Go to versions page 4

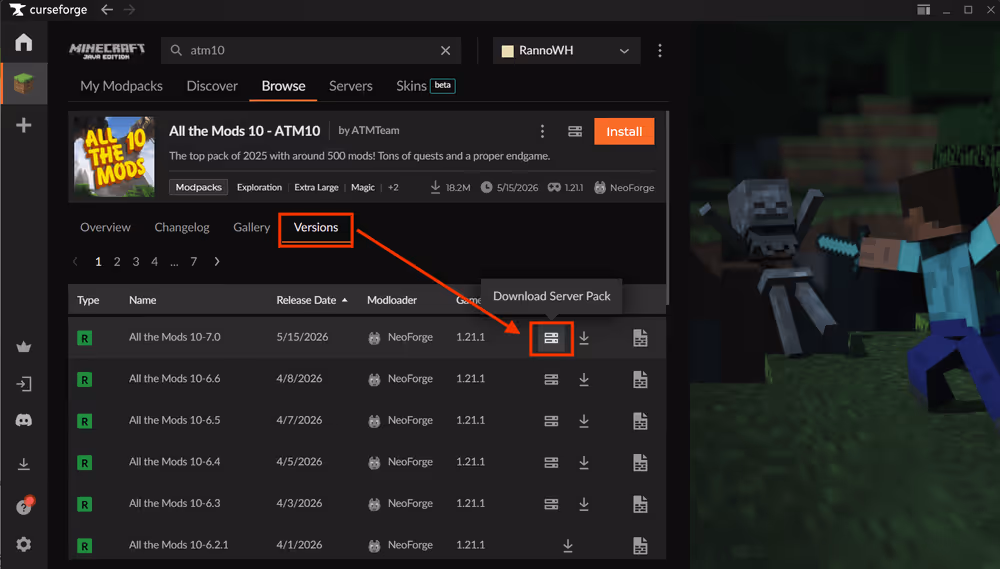click(154, 262)
